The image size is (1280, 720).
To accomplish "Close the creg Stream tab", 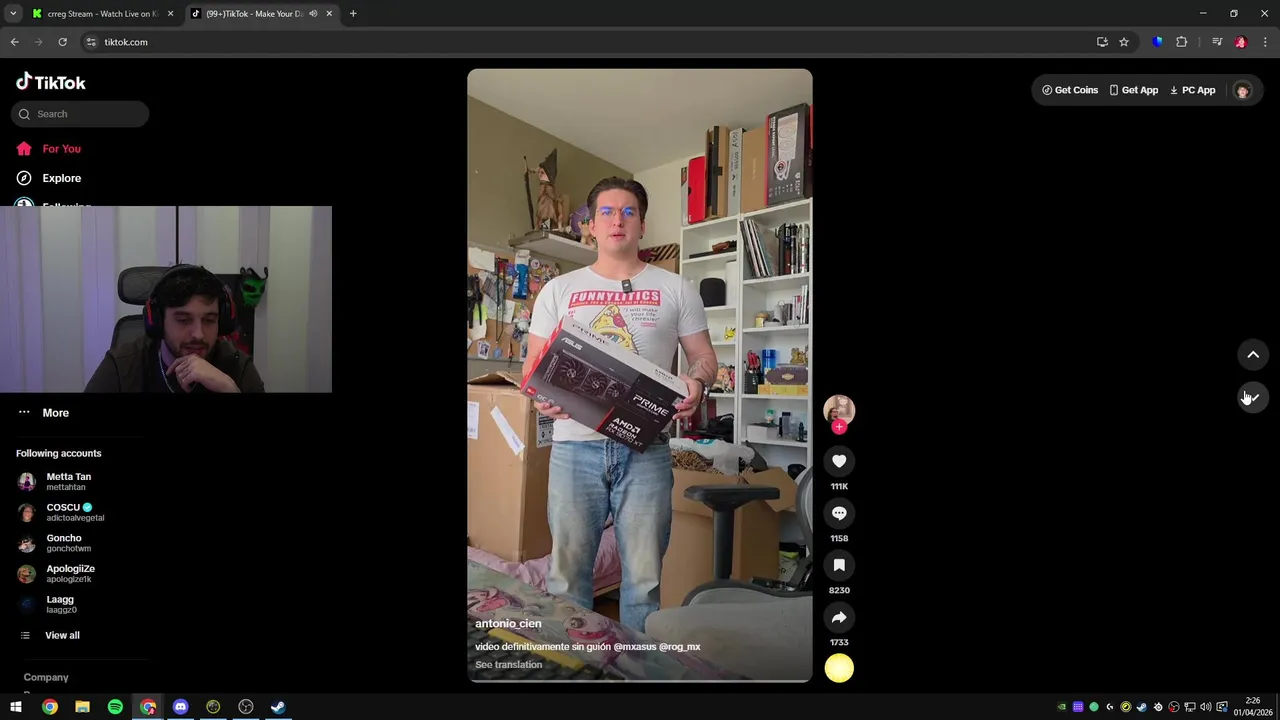I will 170,14.
